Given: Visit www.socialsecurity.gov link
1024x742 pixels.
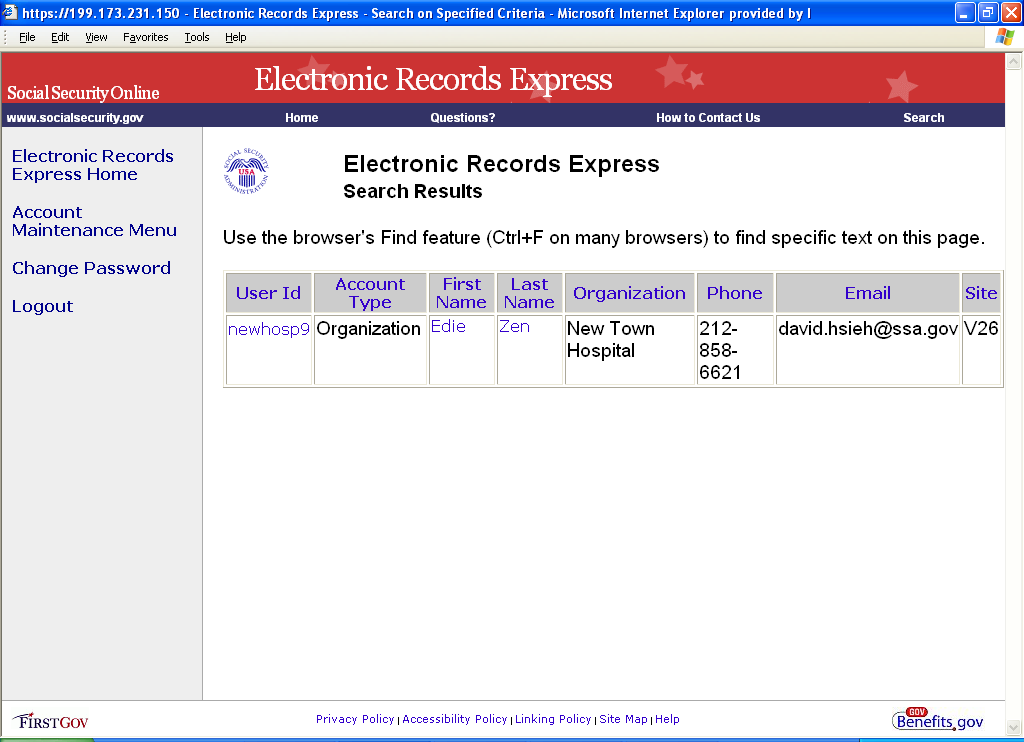Looking at the screenshot, I should pos(75,118).
